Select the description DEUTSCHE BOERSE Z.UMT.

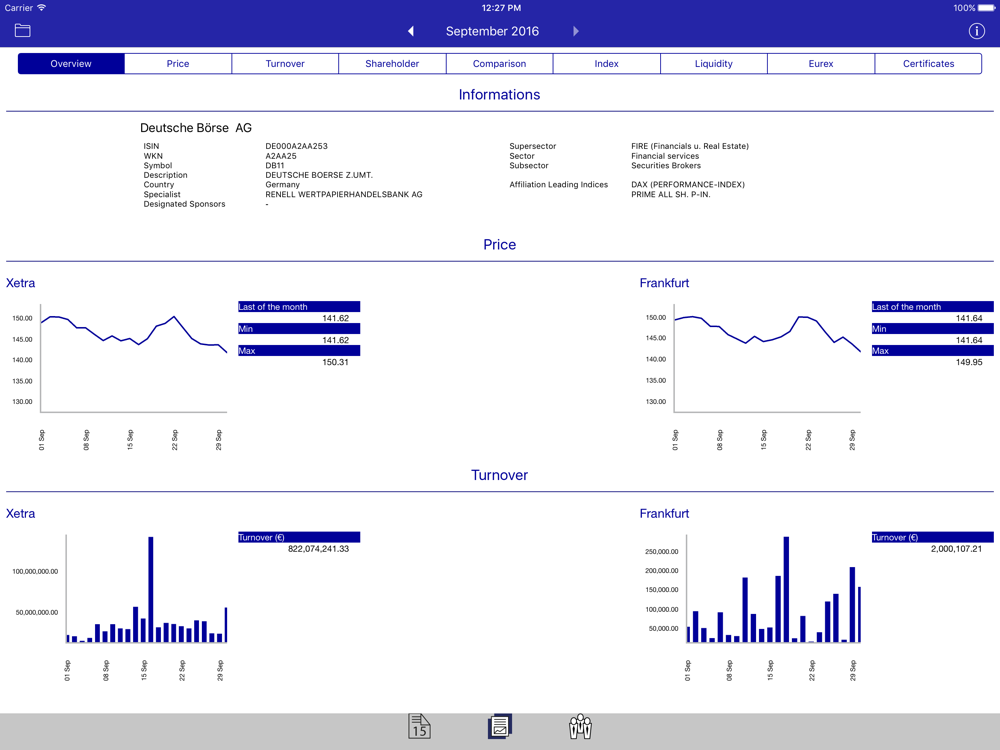319,175
